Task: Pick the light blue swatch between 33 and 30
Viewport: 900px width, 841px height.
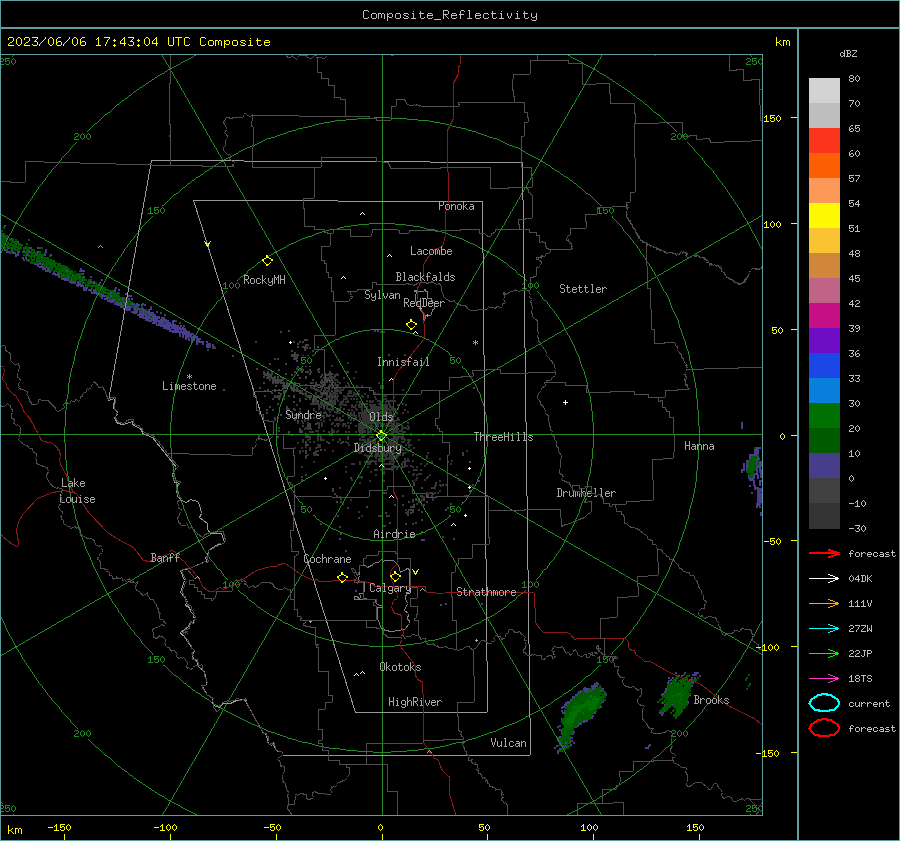Action: click(824, 390)
